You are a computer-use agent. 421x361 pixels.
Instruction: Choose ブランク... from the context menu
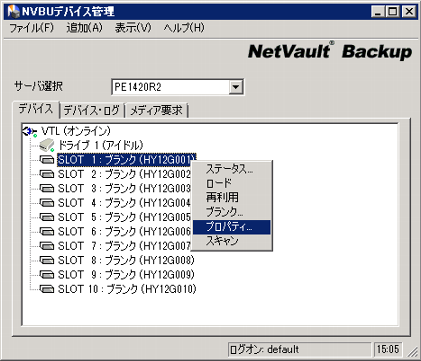[x=232, y=212]
